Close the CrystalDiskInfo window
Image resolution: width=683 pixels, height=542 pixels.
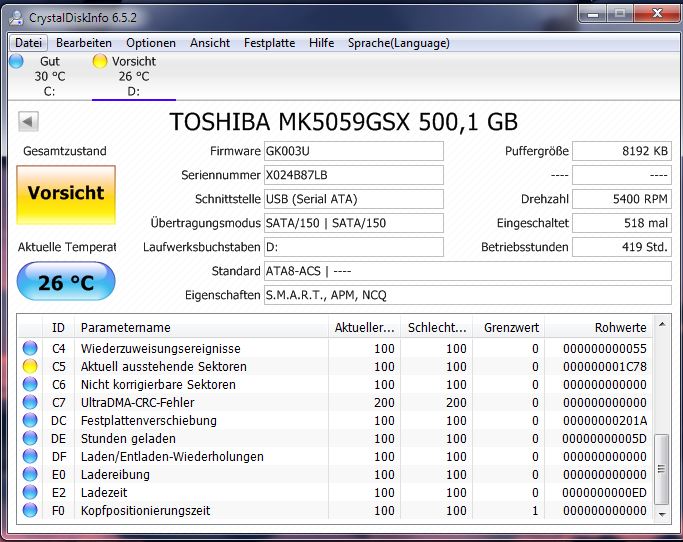(657, 14)
